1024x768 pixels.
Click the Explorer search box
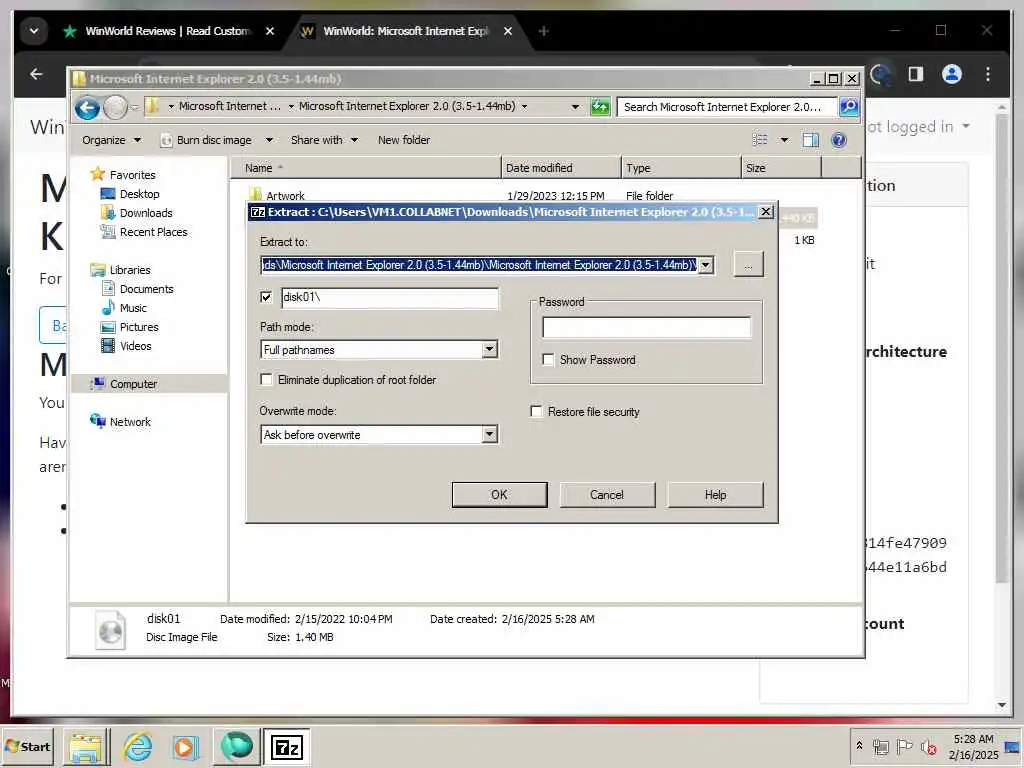pos(726,106)
